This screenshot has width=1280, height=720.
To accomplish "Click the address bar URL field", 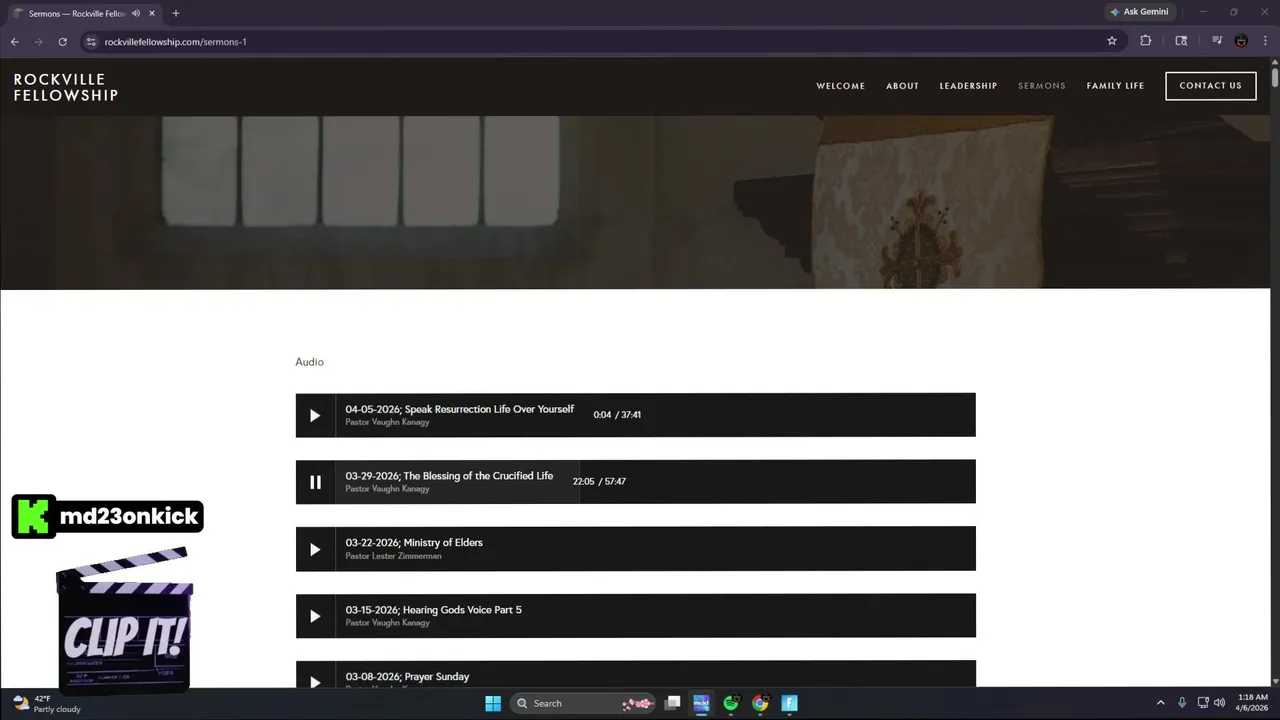I will [590, 41].
